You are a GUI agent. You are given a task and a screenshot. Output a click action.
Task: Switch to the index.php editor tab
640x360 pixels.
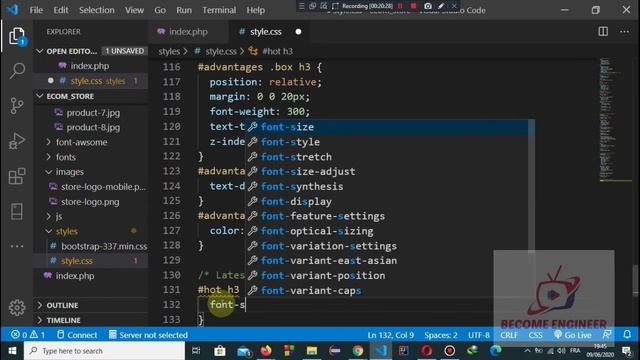click(x=188, y=31)
